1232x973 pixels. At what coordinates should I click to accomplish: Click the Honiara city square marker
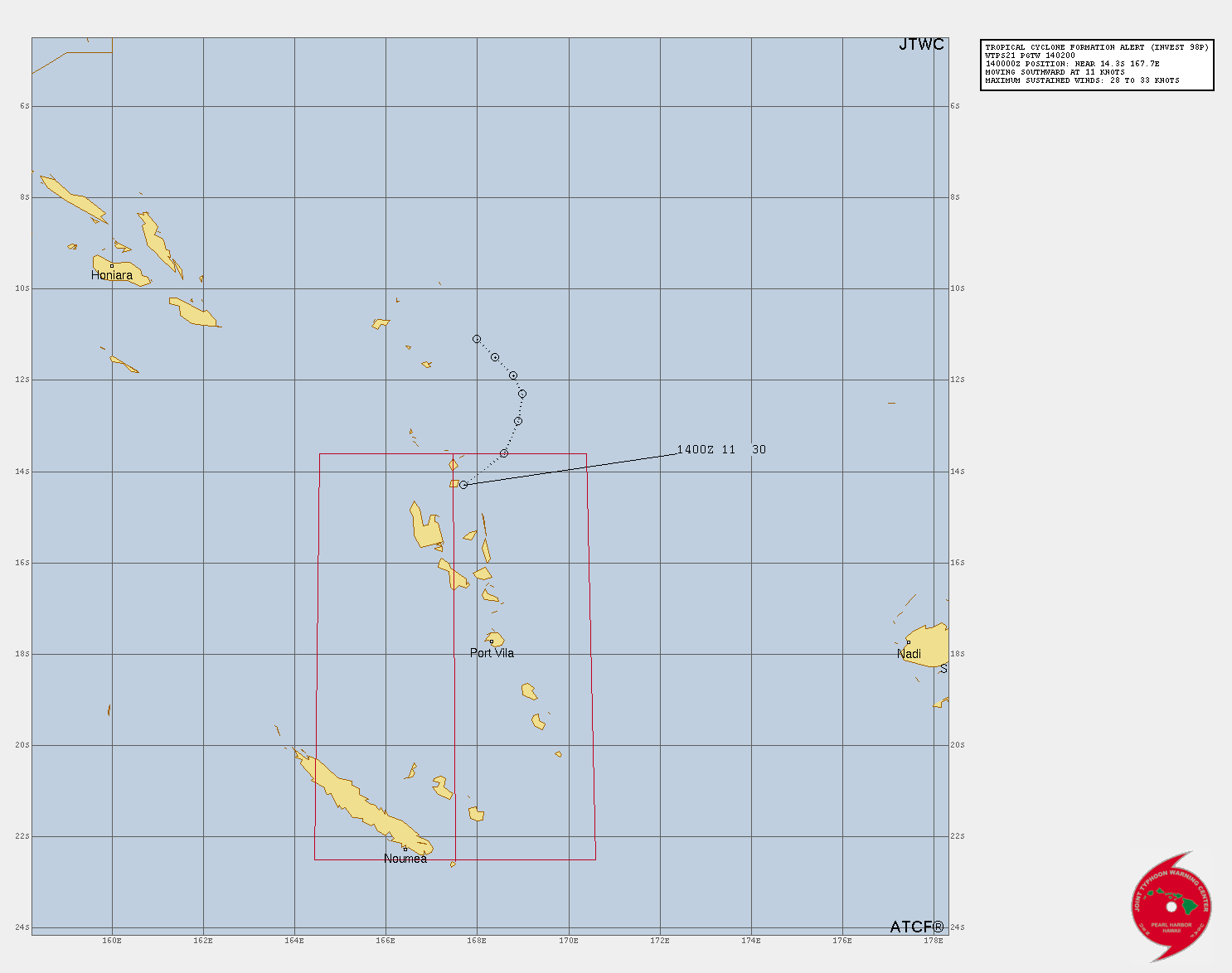112,266
